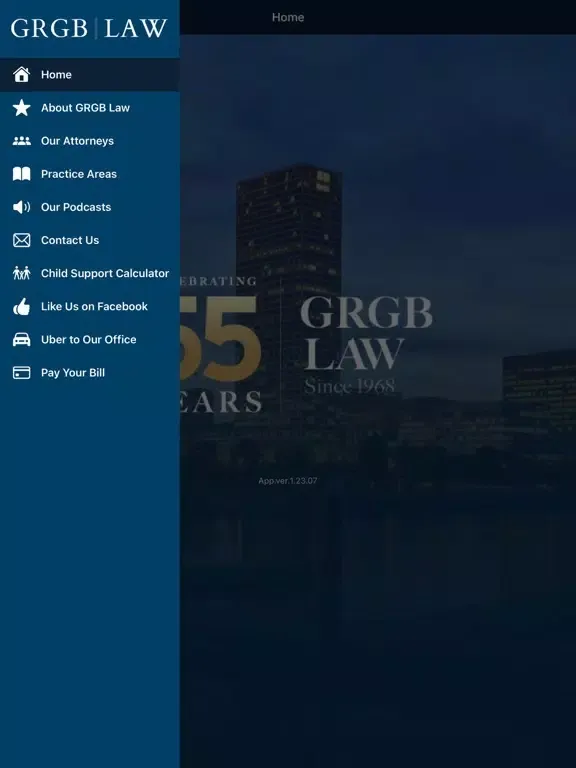Click the App.ver.1.23.07 version text
576x768 pixels.
tap(288, 480)
